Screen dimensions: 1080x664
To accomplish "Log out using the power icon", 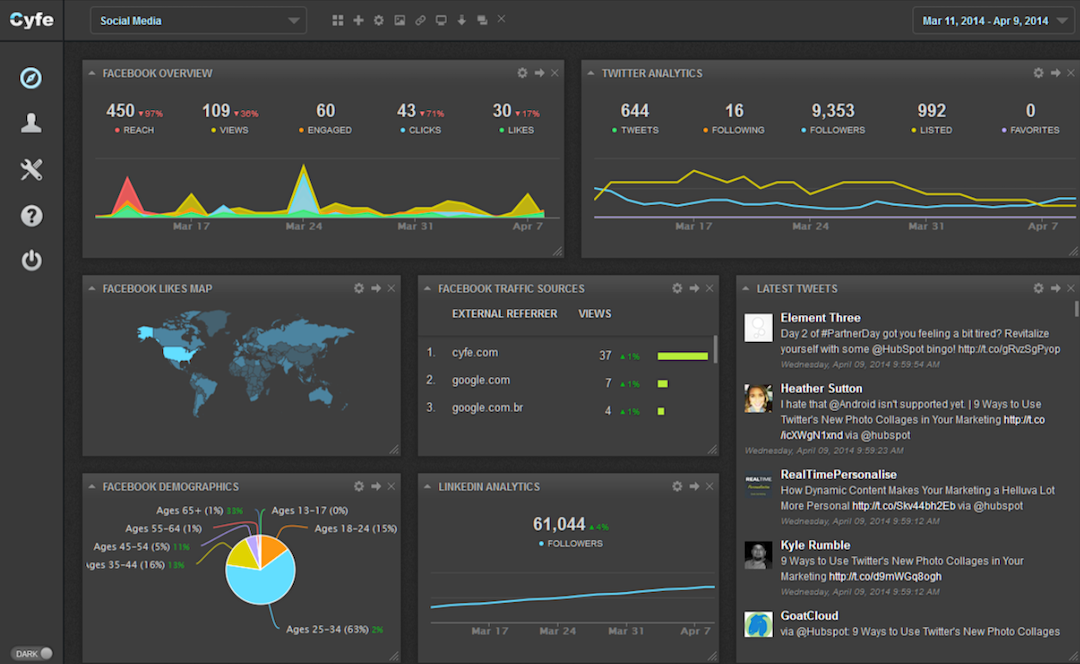I will click(31, 261).
